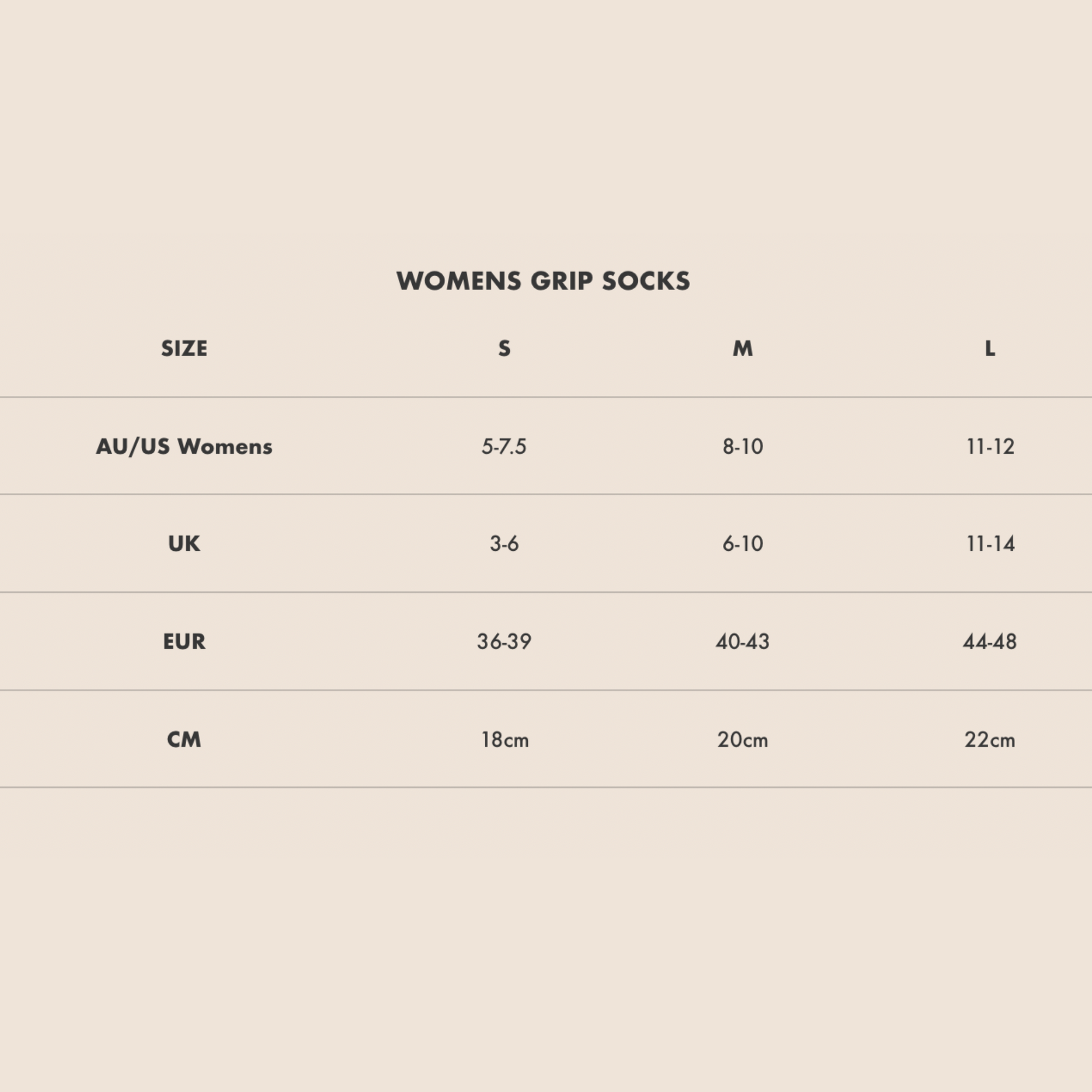Select the 40-43 EUR medium value
The width and height of the screenshot is (1092, 1092).
click(743, 642)
